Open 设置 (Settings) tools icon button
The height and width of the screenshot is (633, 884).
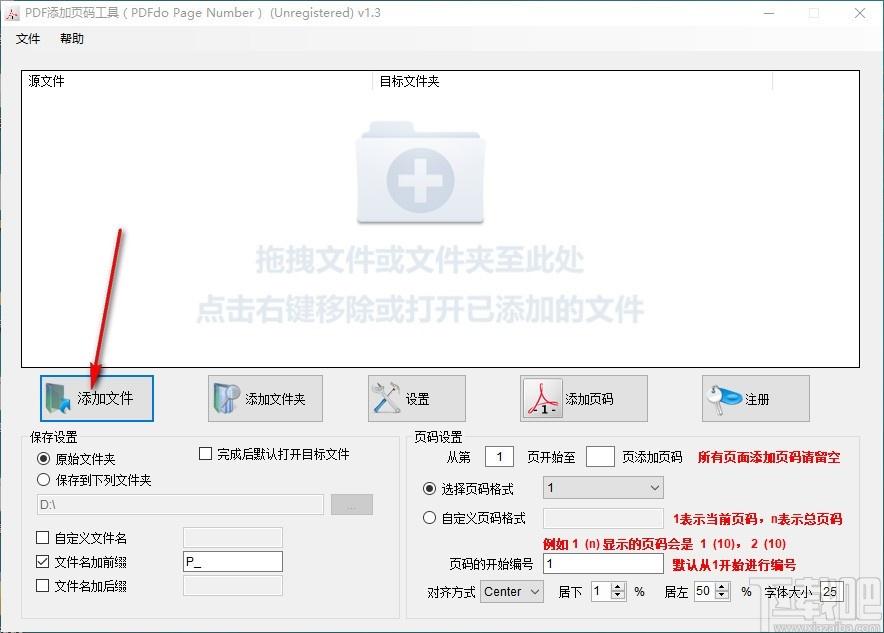click(x=416, y=398)
